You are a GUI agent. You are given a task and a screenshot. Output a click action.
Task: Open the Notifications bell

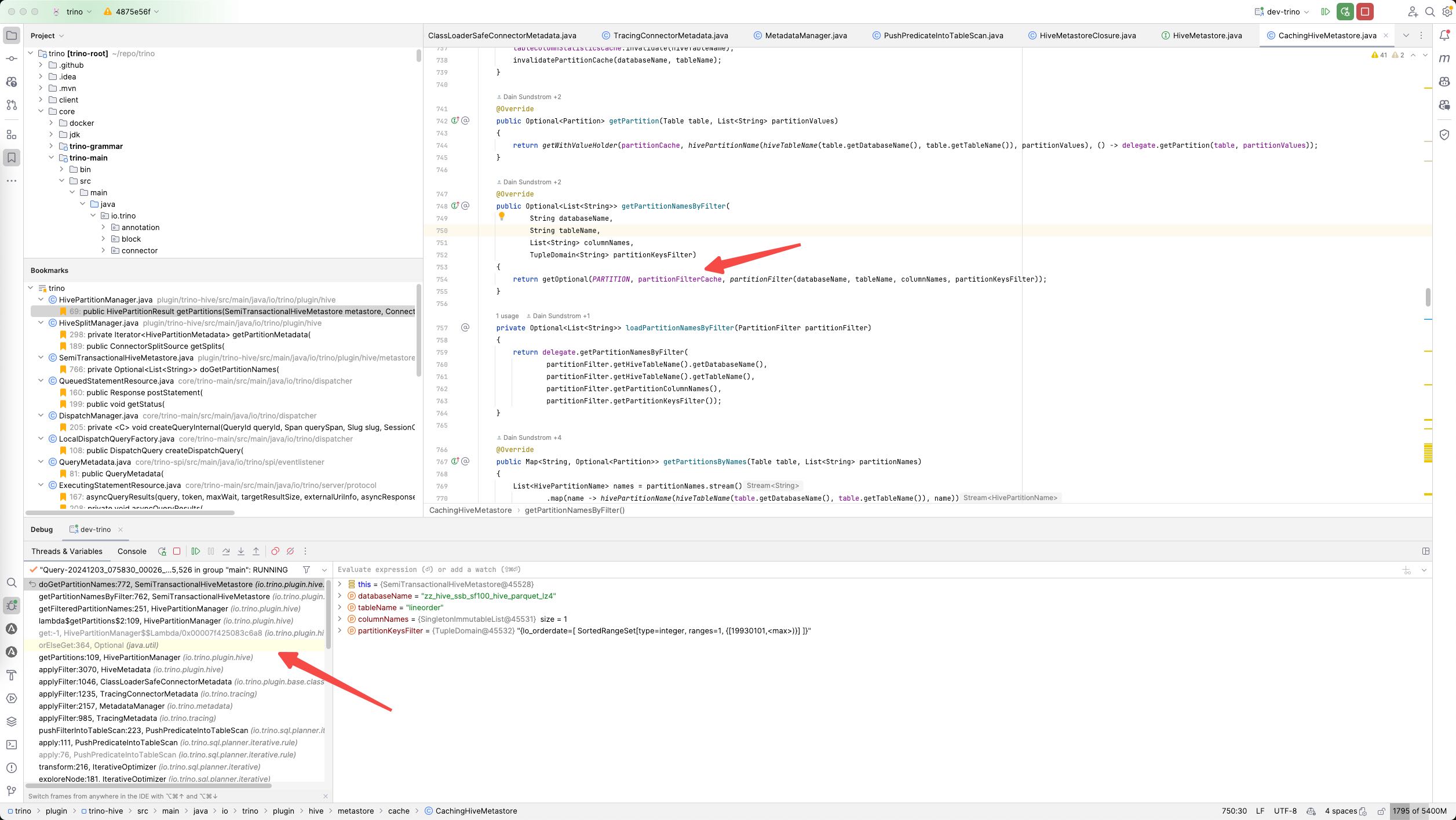[1444, 35]
